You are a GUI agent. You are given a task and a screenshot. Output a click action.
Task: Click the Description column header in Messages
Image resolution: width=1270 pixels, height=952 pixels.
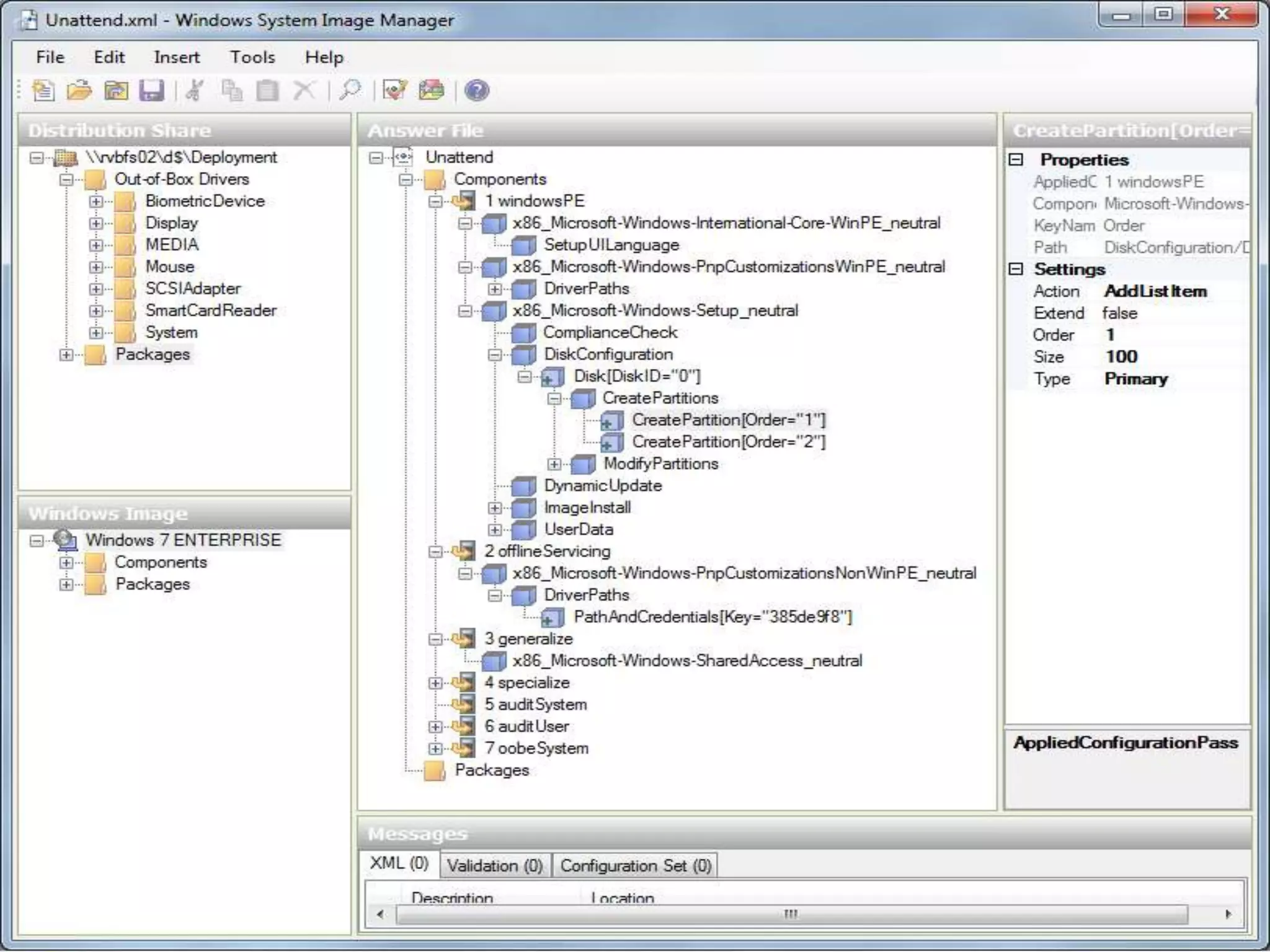tap(452, 897)
